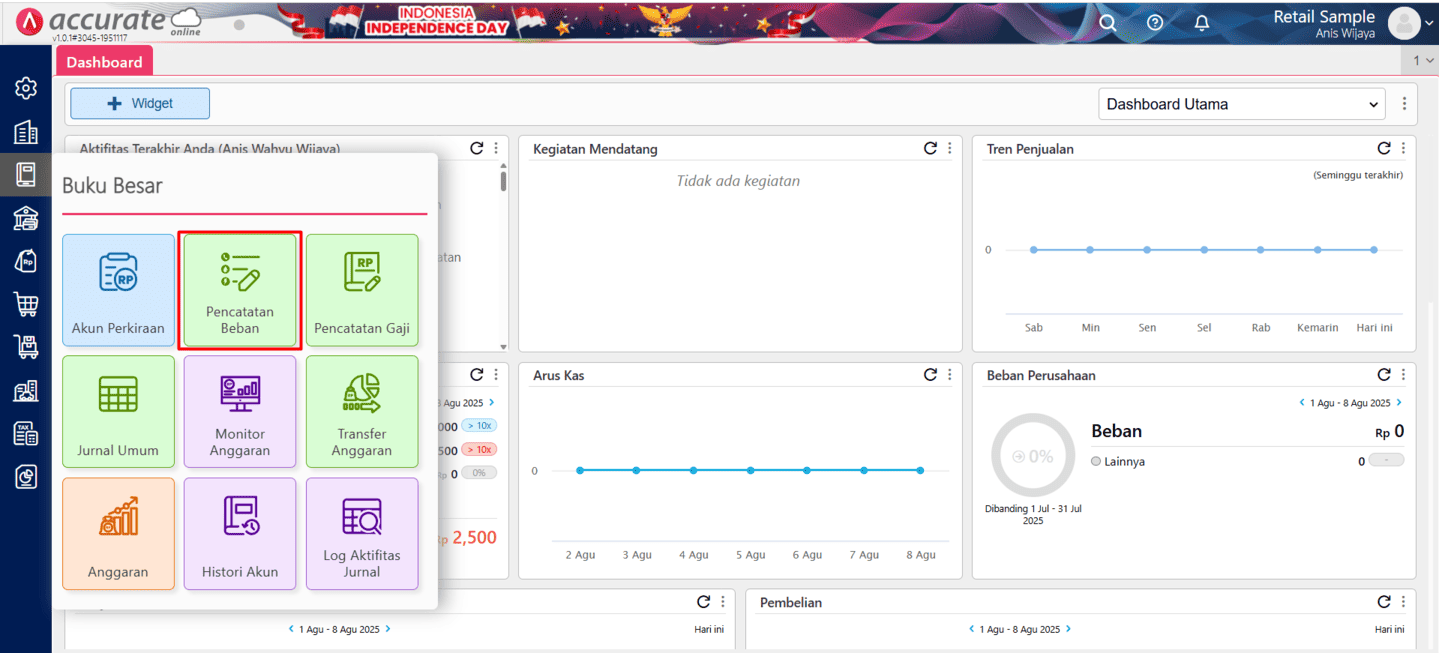This screenshot has height=653, width=1439.
Task: Open the notifications bell
Action: click(x=1202, y=23)
